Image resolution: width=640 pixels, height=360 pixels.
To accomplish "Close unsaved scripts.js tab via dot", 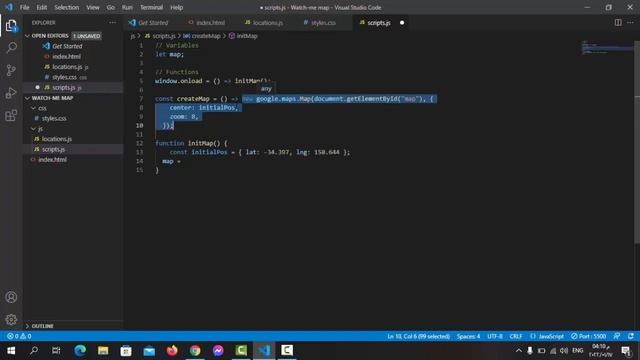I will pos(402,23).
